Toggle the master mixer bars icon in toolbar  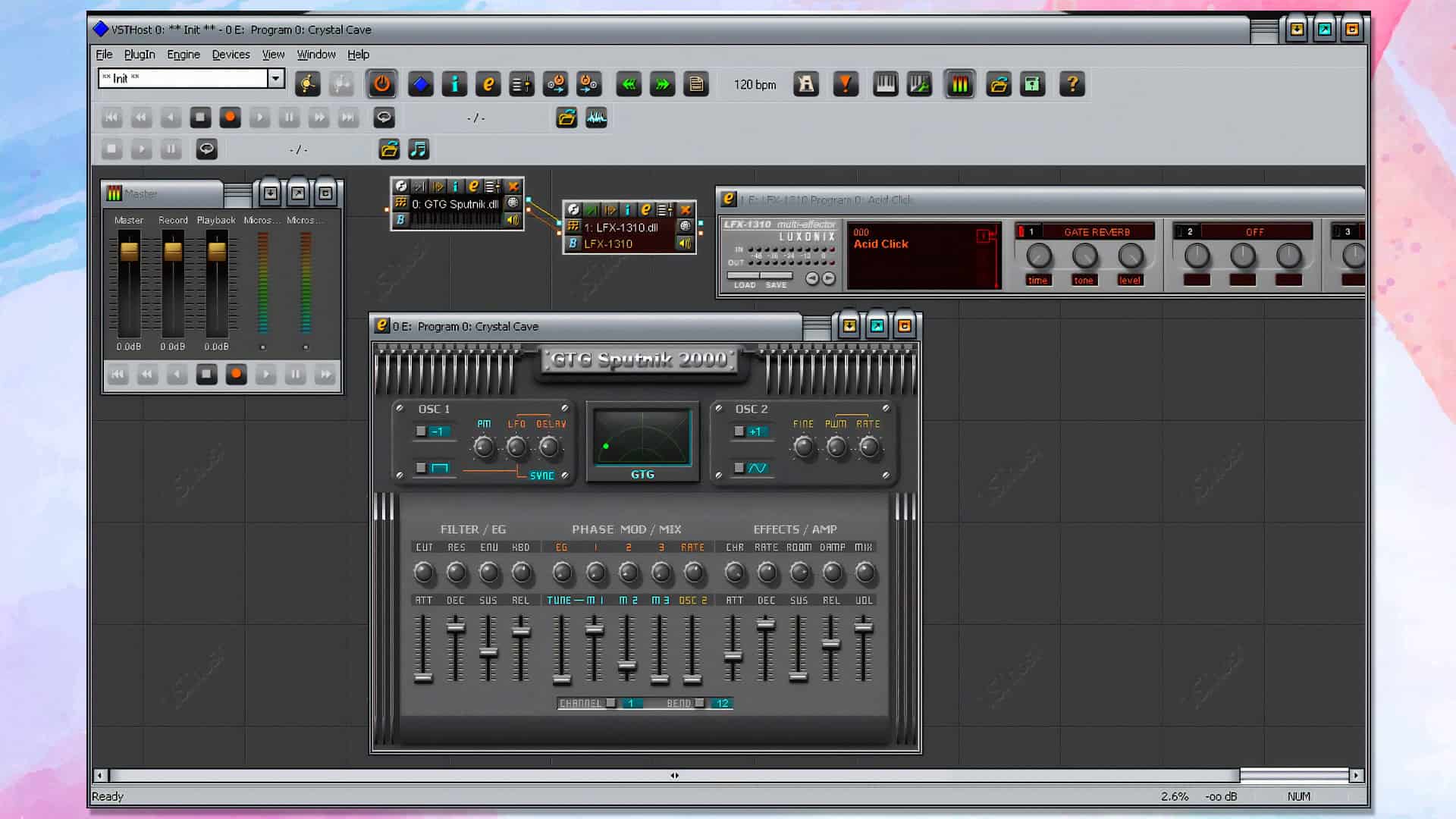(959, 84)
